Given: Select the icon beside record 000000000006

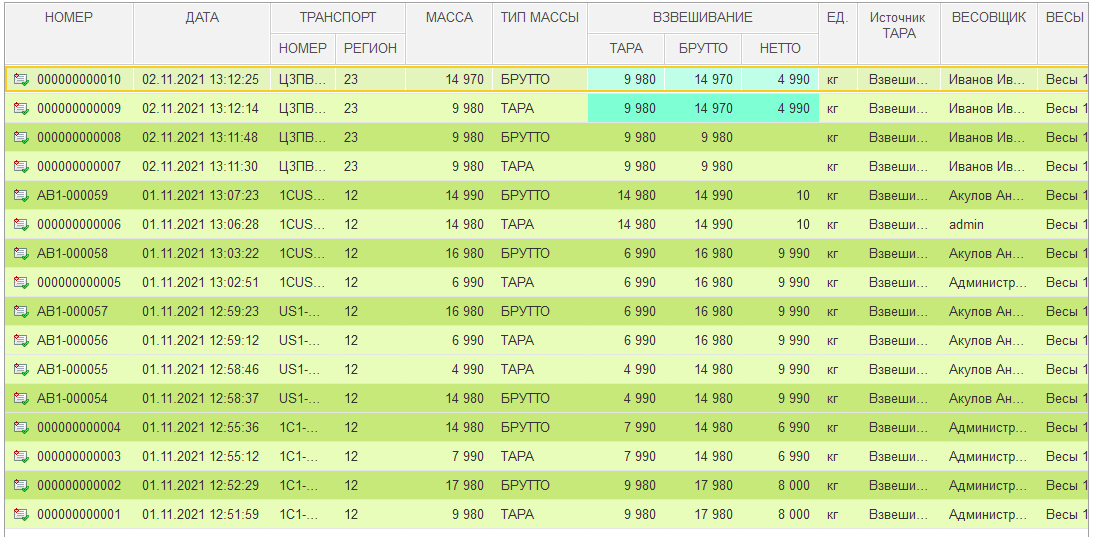Looking at the screenshot, I should click(x=21, y=225).
